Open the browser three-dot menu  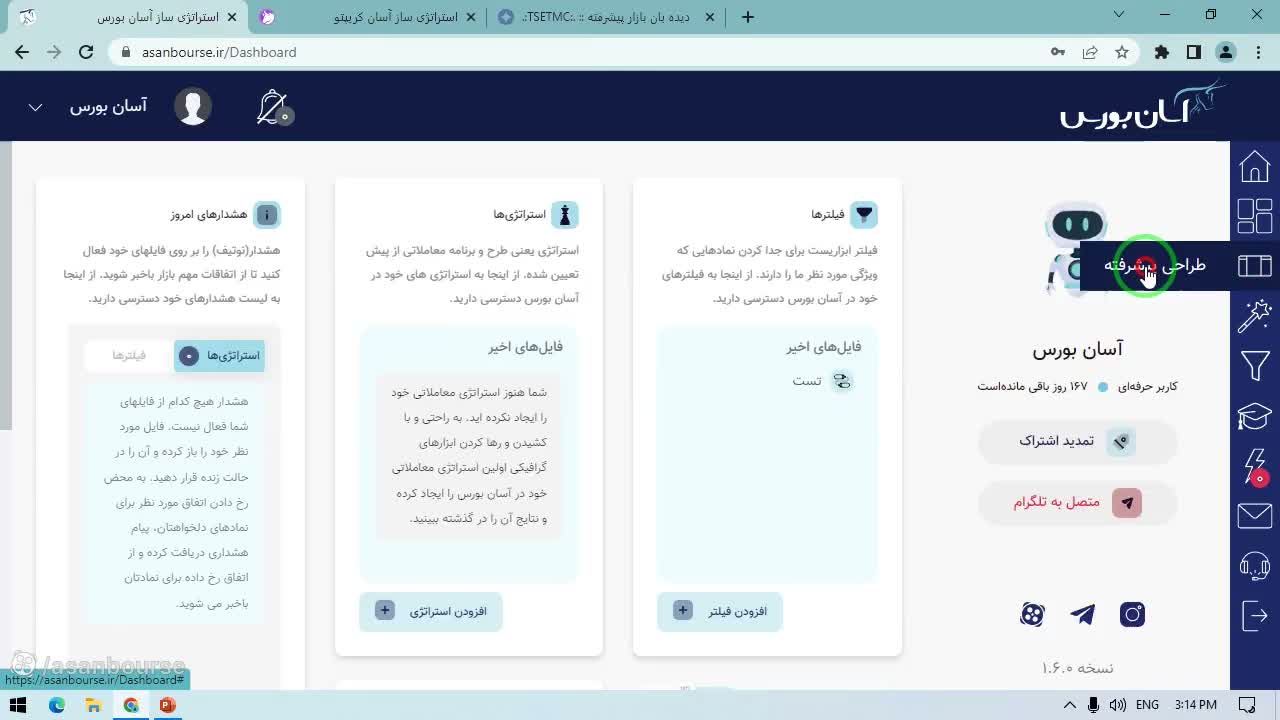pos(1257,52)
